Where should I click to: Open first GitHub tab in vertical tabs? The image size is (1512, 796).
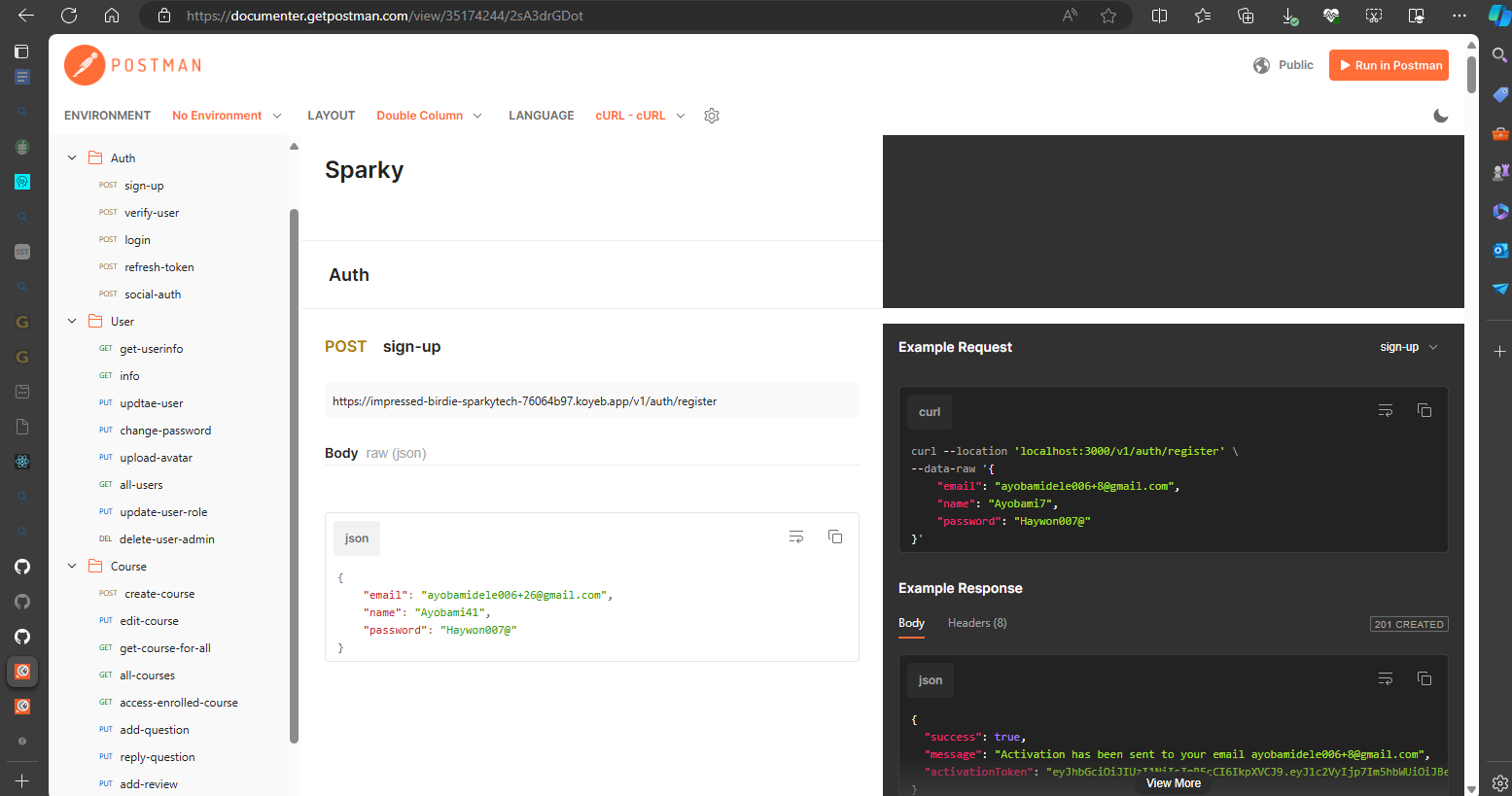coord(21,567)
